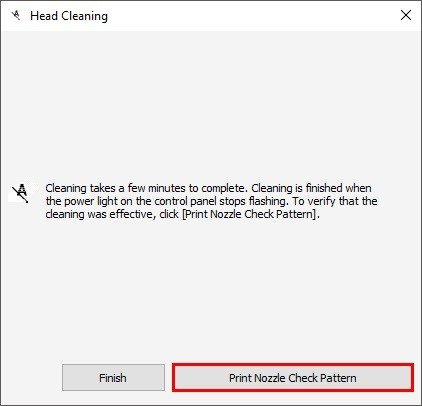Click the empty space left of Finish
The image size is (422, 406).
point(32,378)
